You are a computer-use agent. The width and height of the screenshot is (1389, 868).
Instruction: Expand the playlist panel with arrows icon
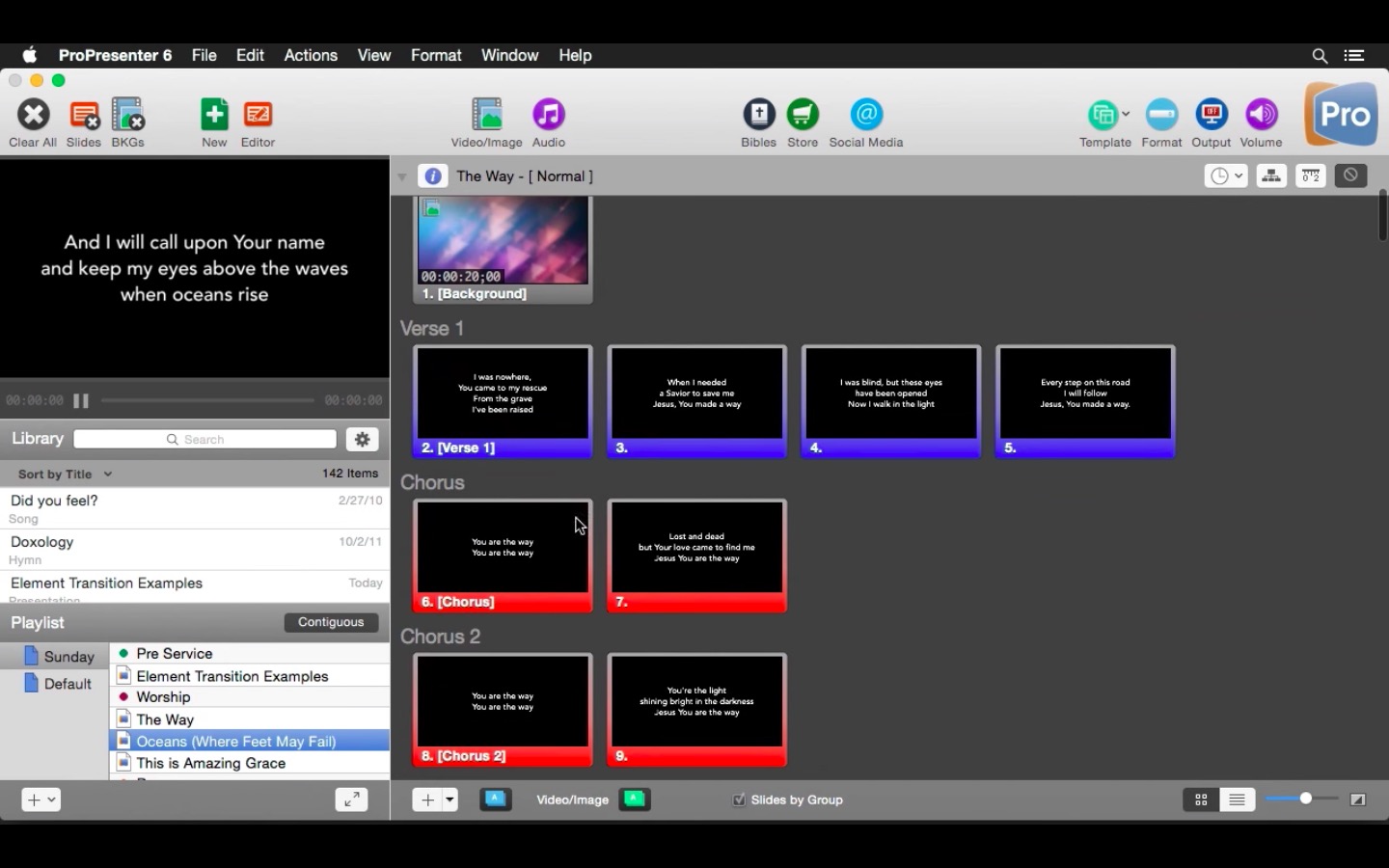(351, 800)
